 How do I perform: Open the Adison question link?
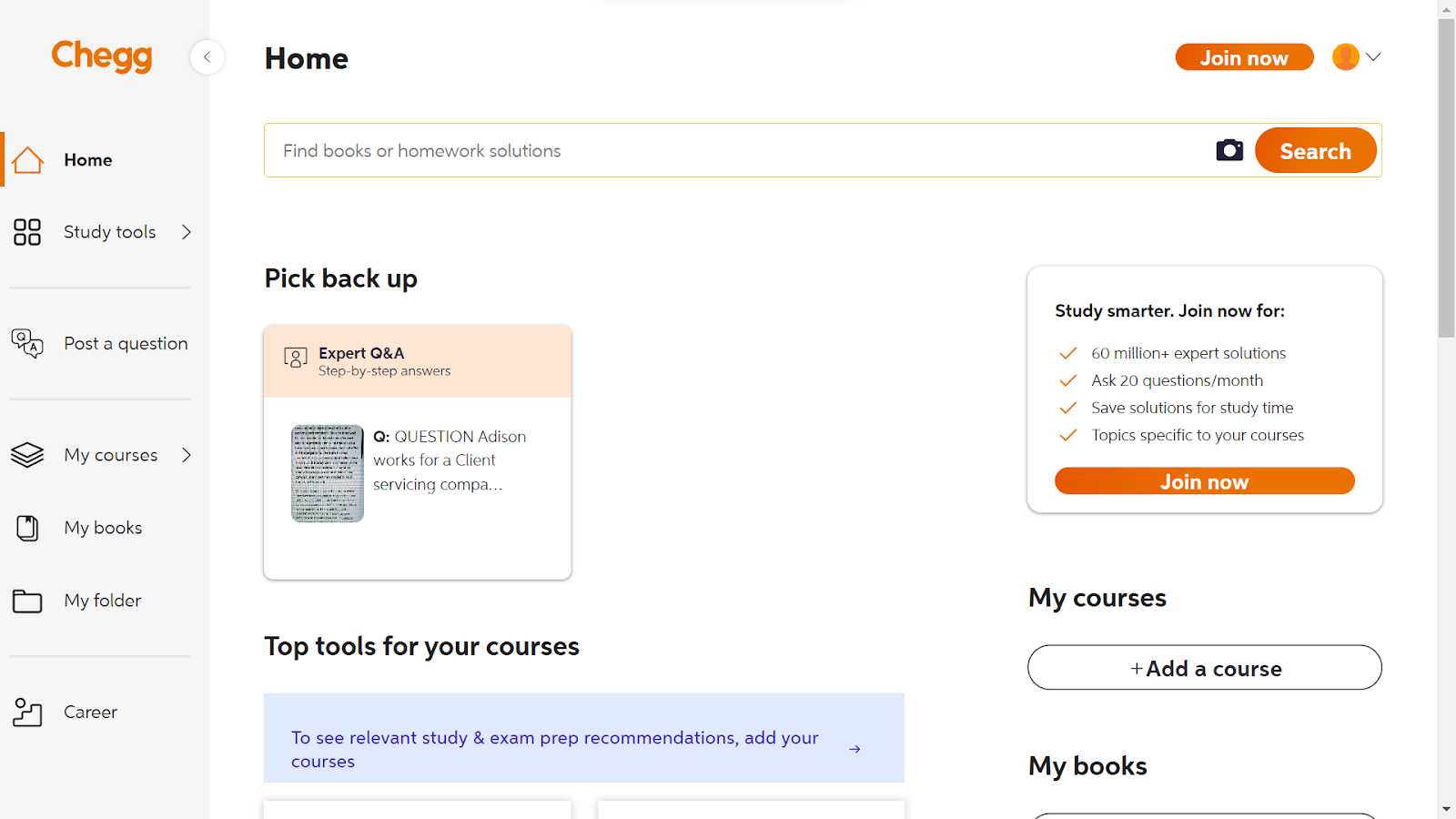[x=450, y=460]
